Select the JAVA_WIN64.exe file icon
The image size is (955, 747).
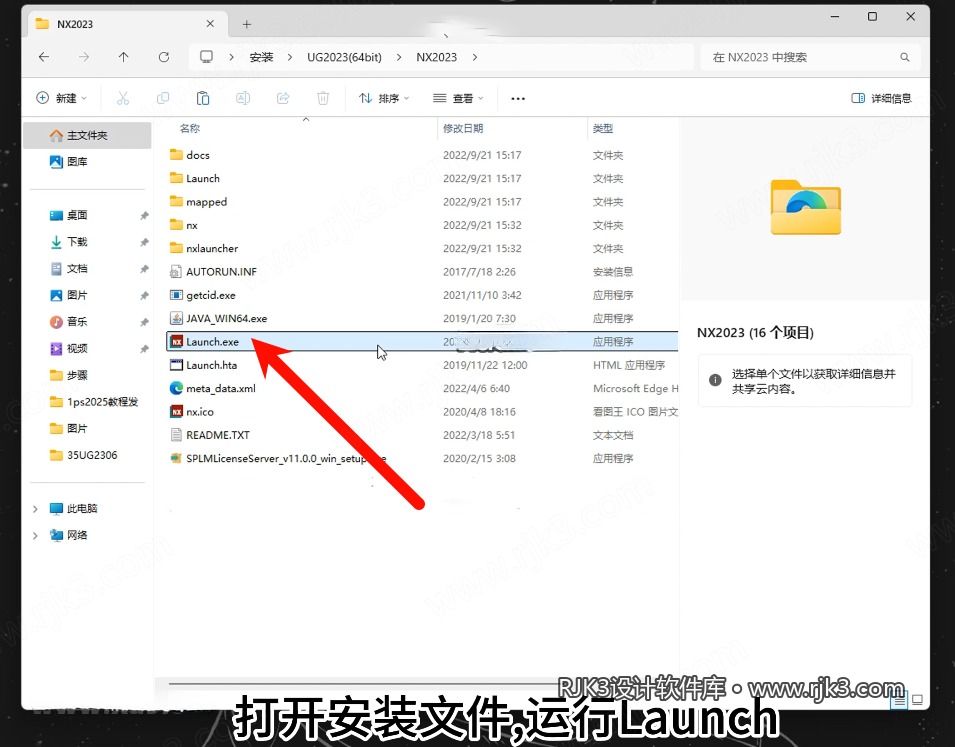176,318
